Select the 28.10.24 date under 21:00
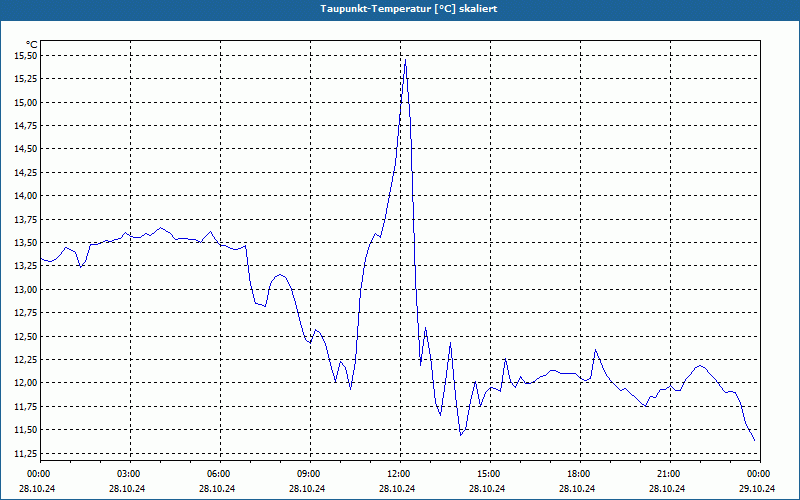This screenshot has width=800, height=500. pyautogui.click(x=667, y=488)
